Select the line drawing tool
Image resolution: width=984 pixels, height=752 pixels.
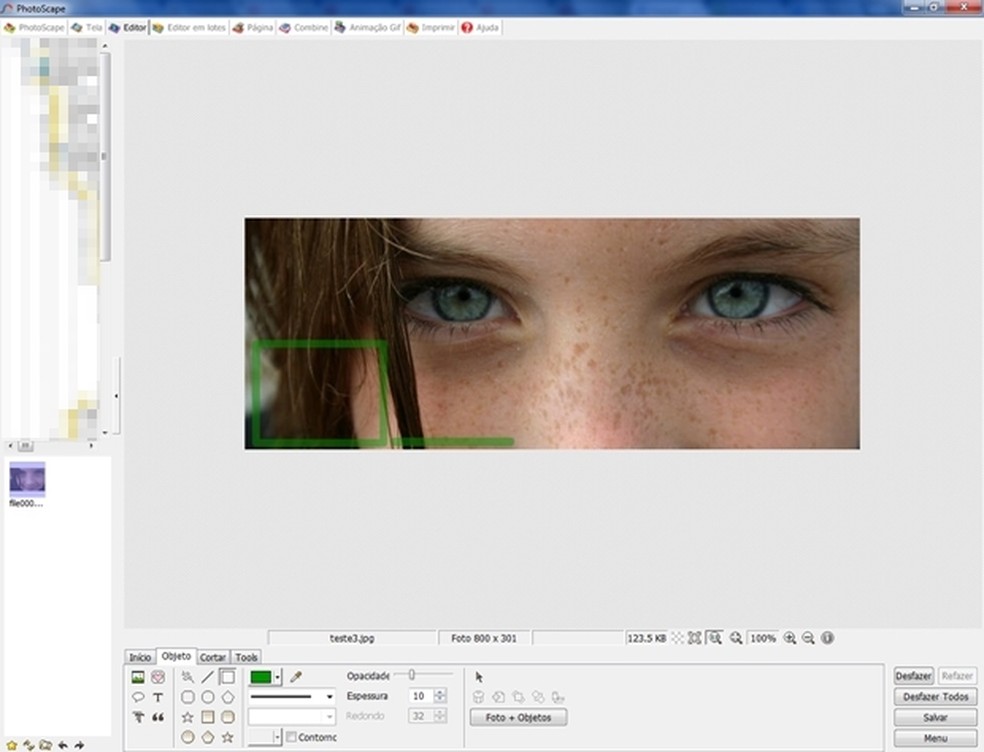click(207, 677)
